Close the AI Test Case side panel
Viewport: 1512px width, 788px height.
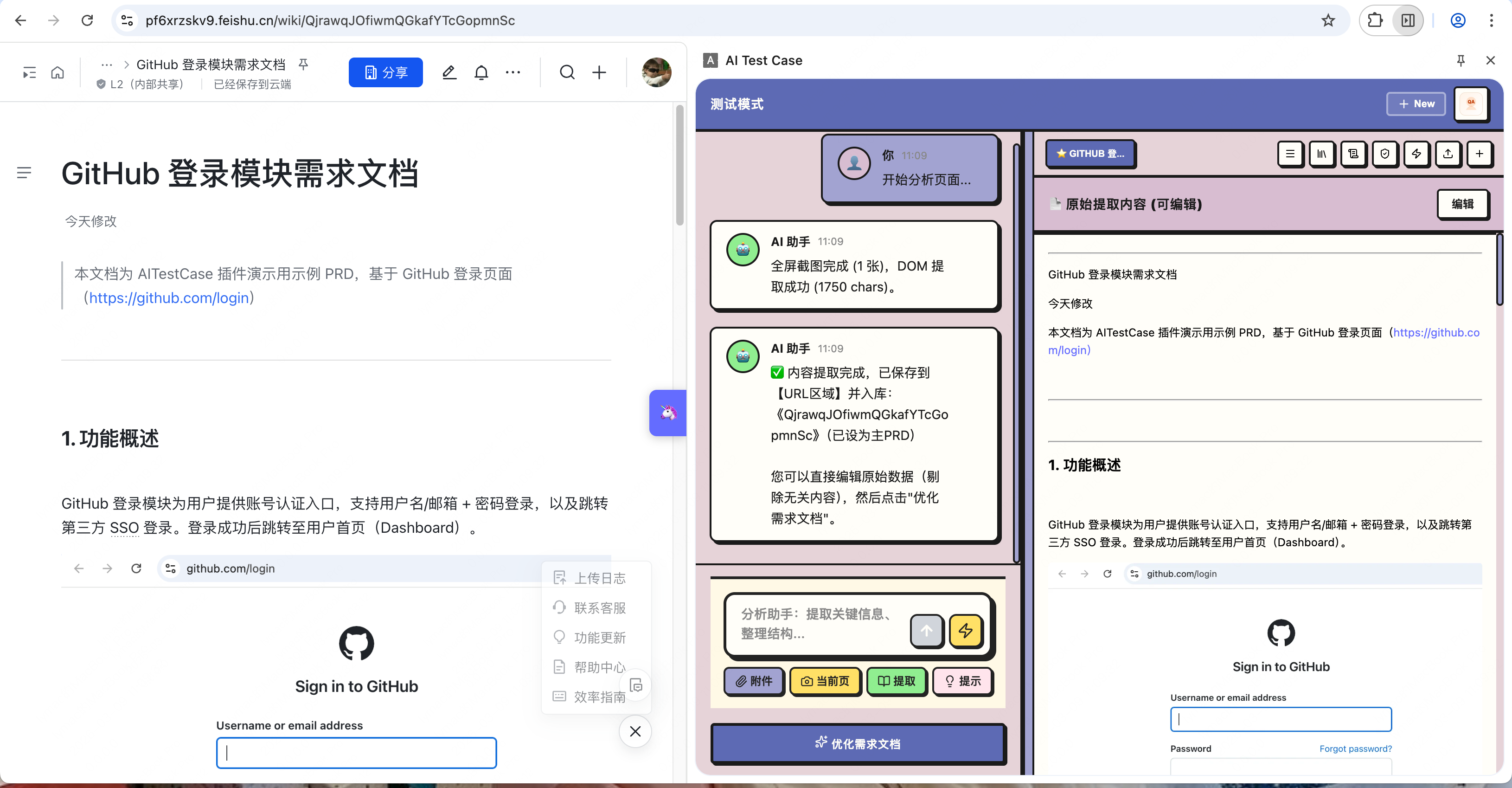click(1490, 60)
